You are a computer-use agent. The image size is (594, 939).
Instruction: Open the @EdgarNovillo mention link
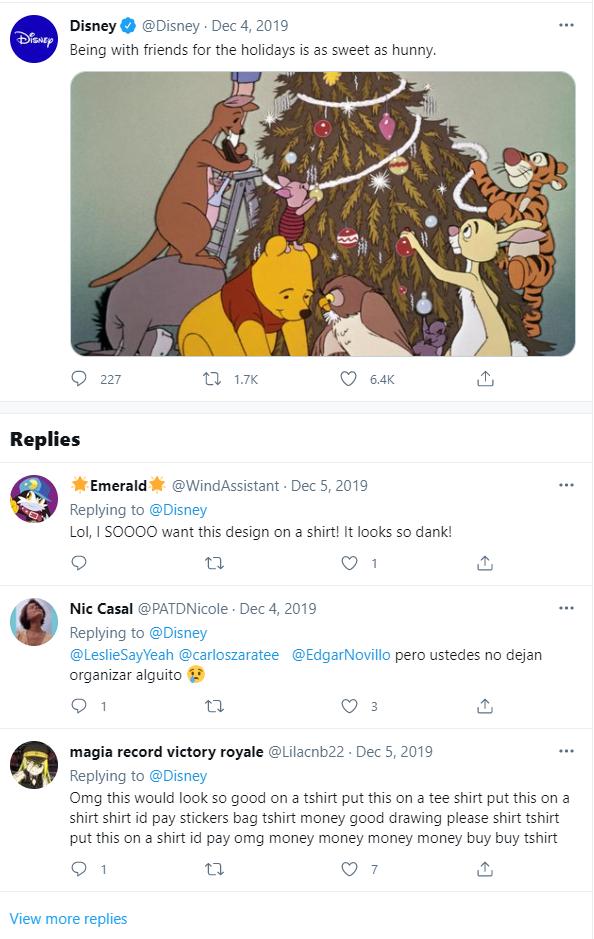tap(341, 655)
